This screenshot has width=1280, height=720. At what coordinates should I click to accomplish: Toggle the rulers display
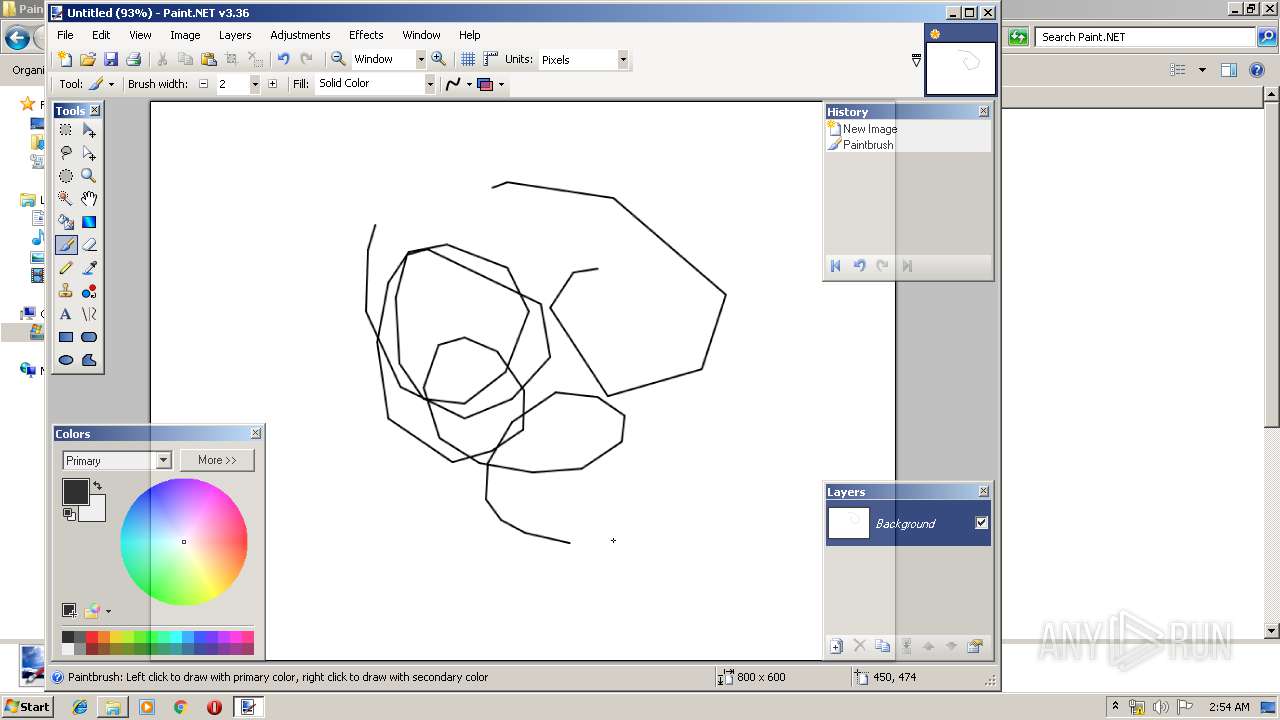pyautogui.click(x=491, y=59)
